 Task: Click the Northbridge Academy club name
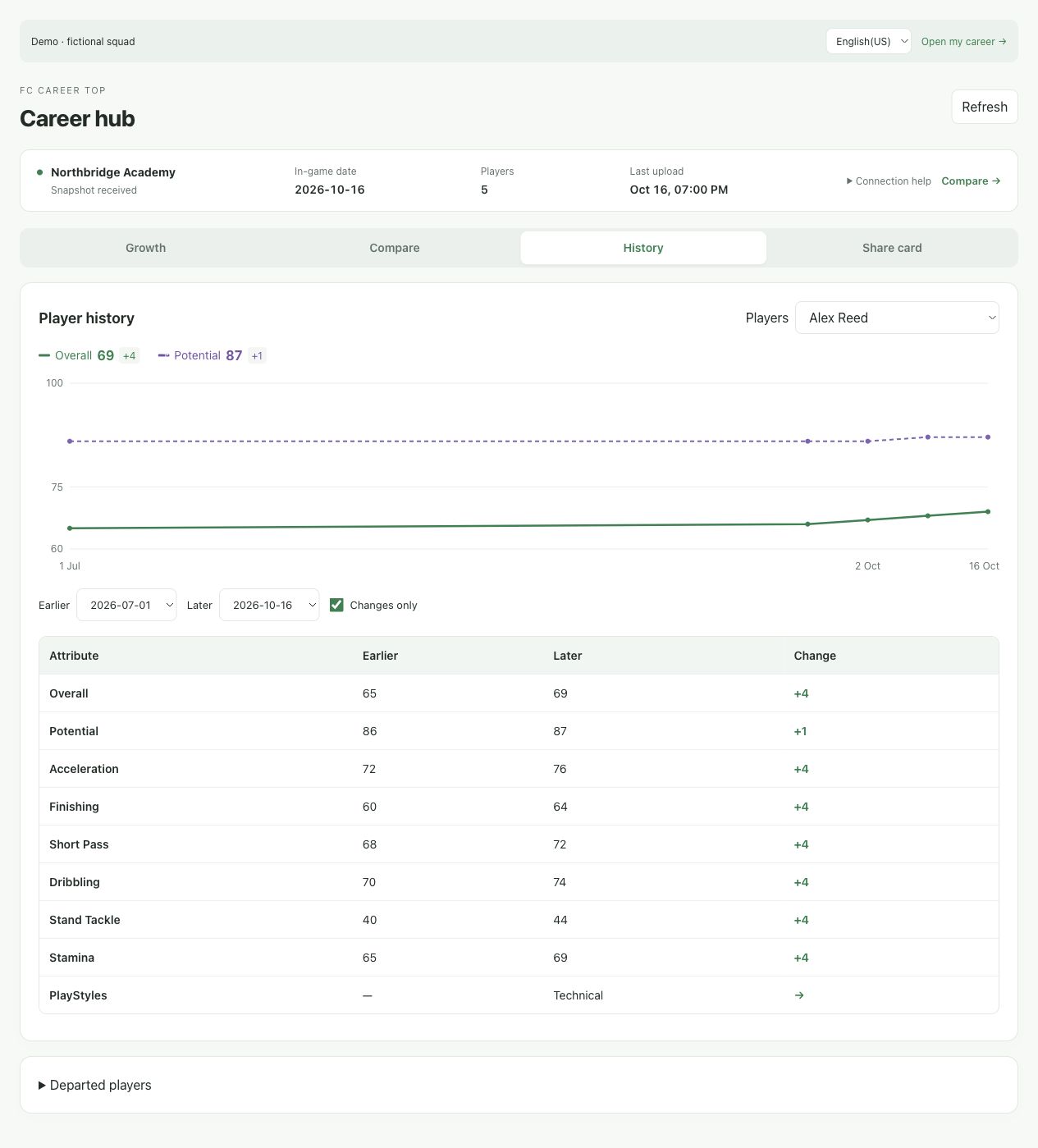click(113, 172)
